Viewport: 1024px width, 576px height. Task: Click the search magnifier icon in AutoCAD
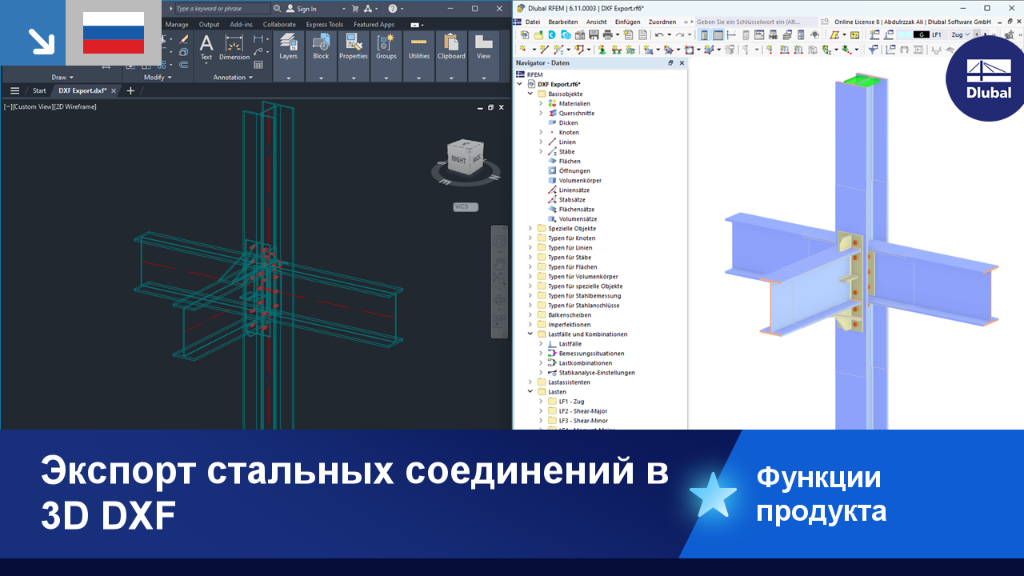[277, 8]
